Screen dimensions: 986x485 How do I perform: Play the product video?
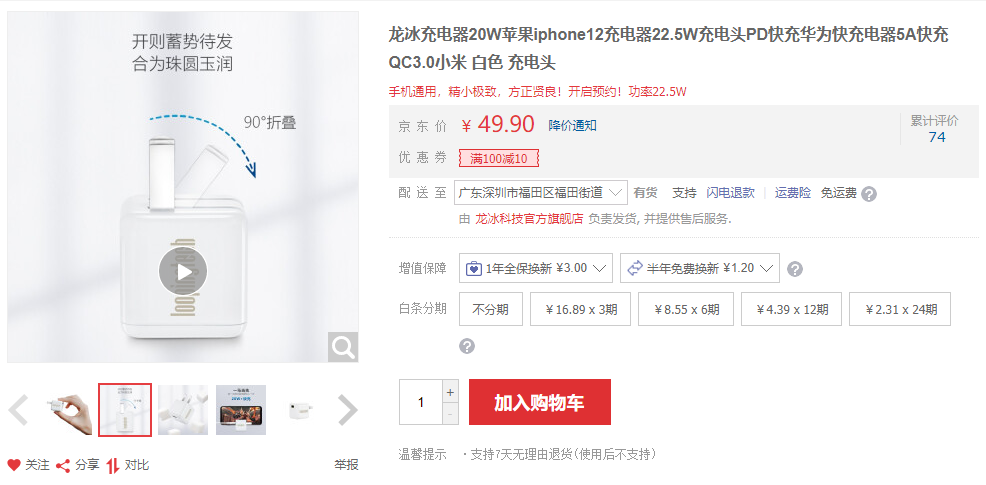pyautogui.click(x=183, y=272)
